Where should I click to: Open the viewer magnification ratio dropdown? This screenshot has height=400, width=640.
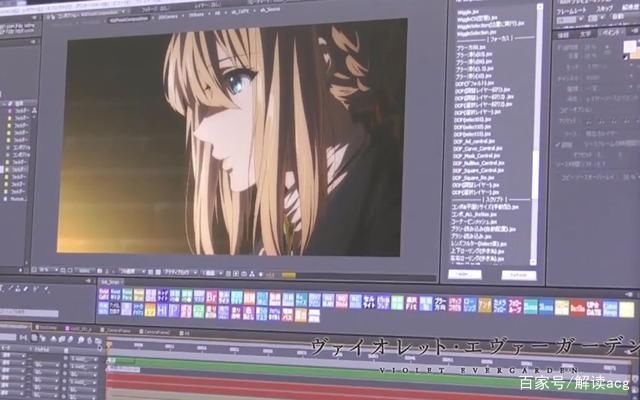click(49, 269)
